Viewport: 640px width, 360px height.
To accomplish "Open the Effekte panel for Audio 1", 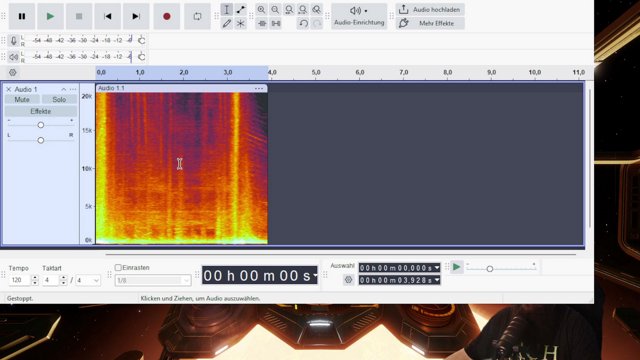I will pos(41,111).
